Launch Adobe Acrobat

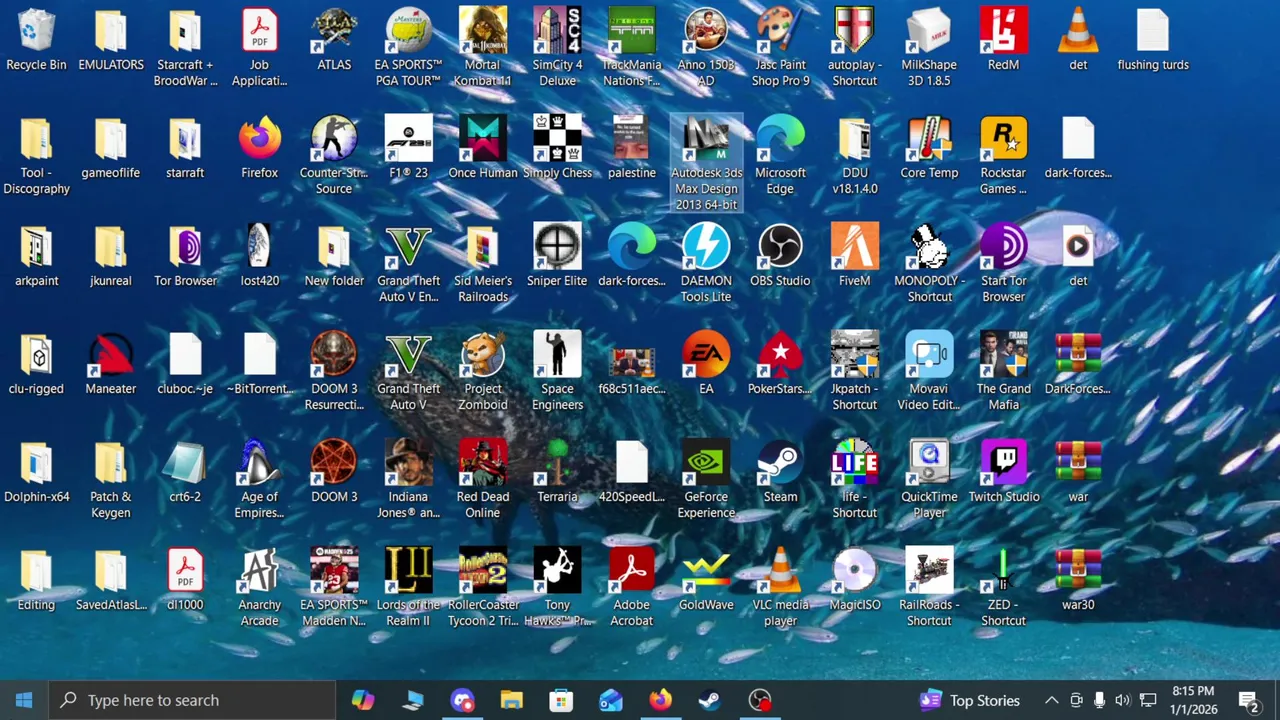[632, 586]
